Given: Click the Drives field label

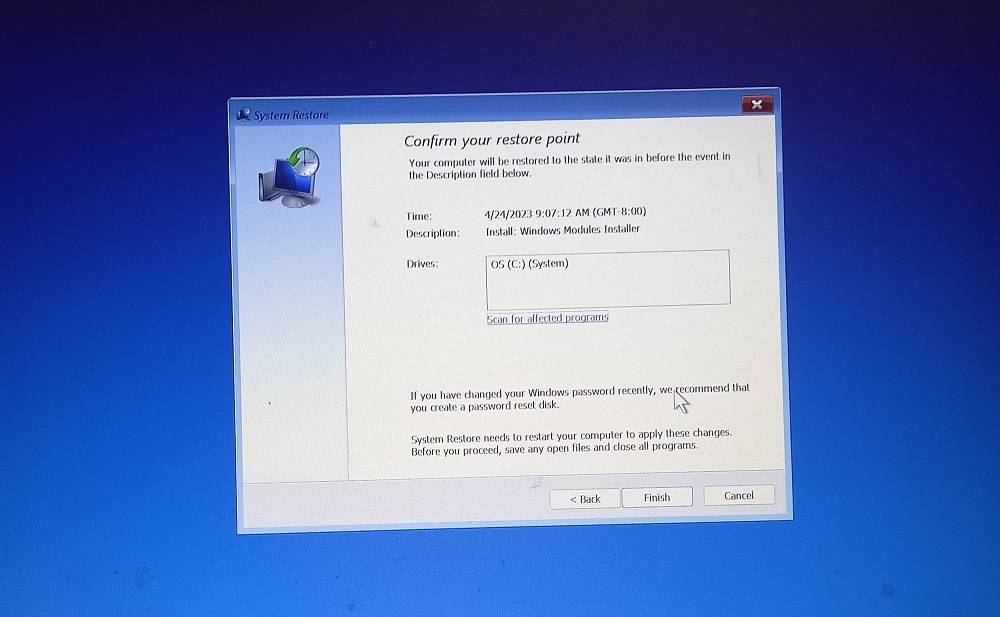Looking at the screenshot, I should 424,262.
